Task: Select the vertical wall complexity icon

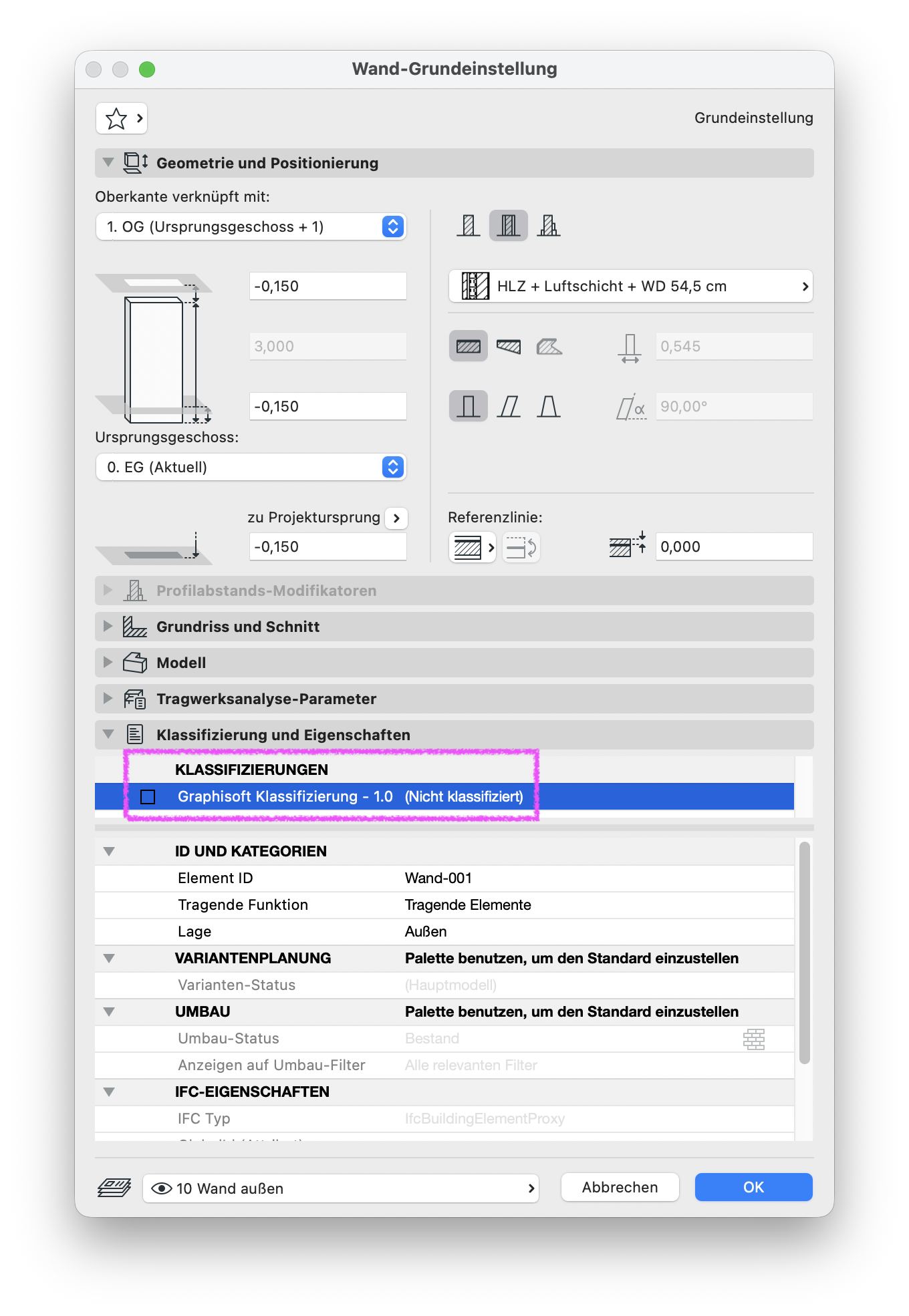Action: pos(469,406)
